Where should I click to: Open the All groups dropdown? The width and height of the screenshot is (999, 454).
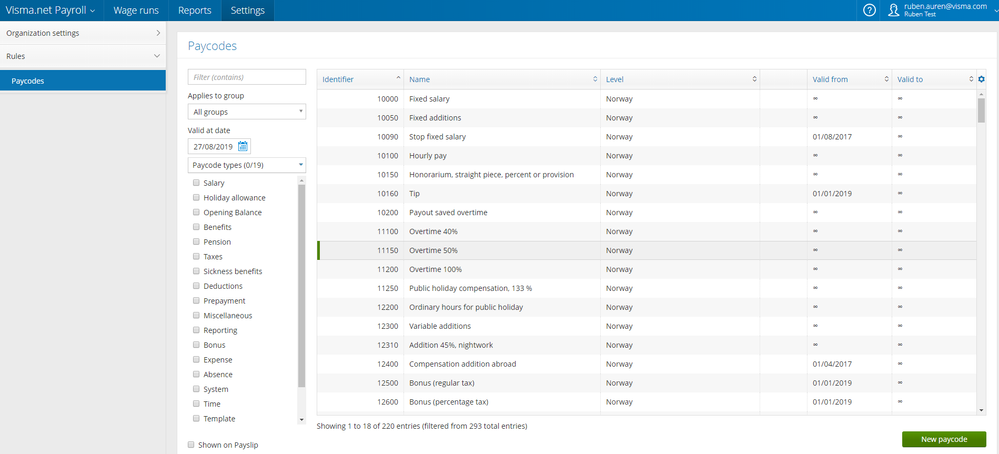coord(247,111)
